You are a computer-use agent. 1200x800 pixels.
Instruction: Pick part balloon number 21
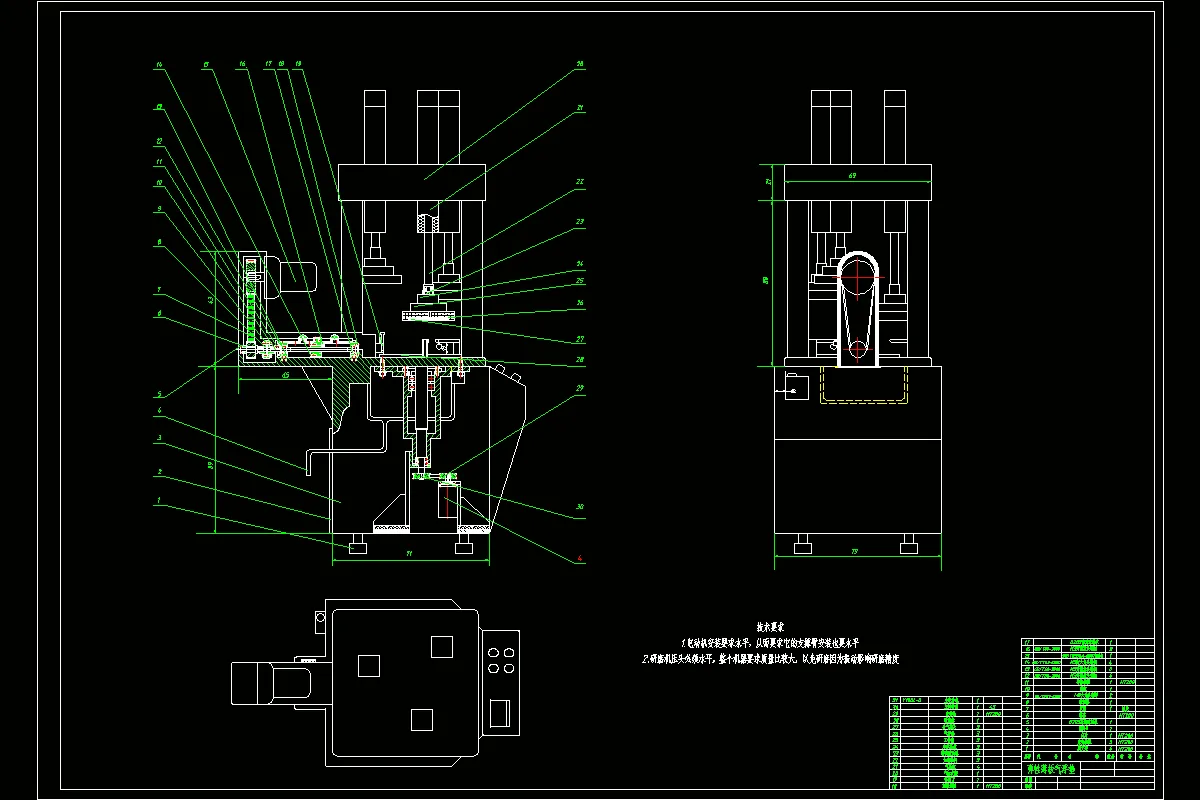[579, 107]
